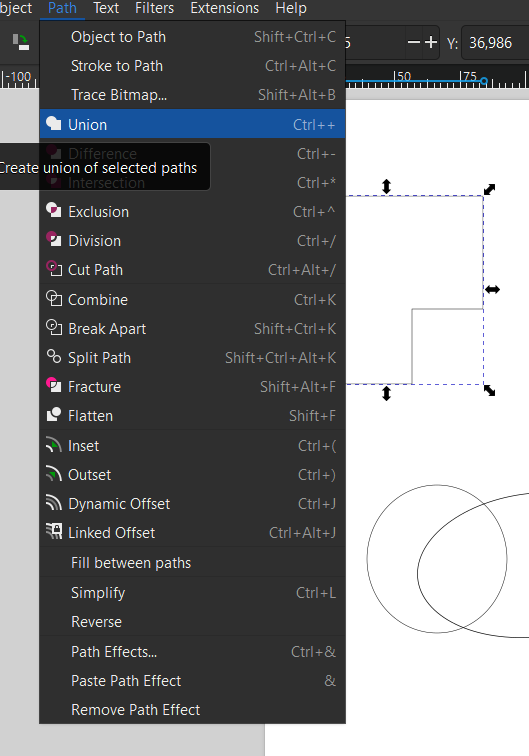Decrease value with the minus stepper
The height and width of the screenshot is (756, 529).
pos(414,43)
